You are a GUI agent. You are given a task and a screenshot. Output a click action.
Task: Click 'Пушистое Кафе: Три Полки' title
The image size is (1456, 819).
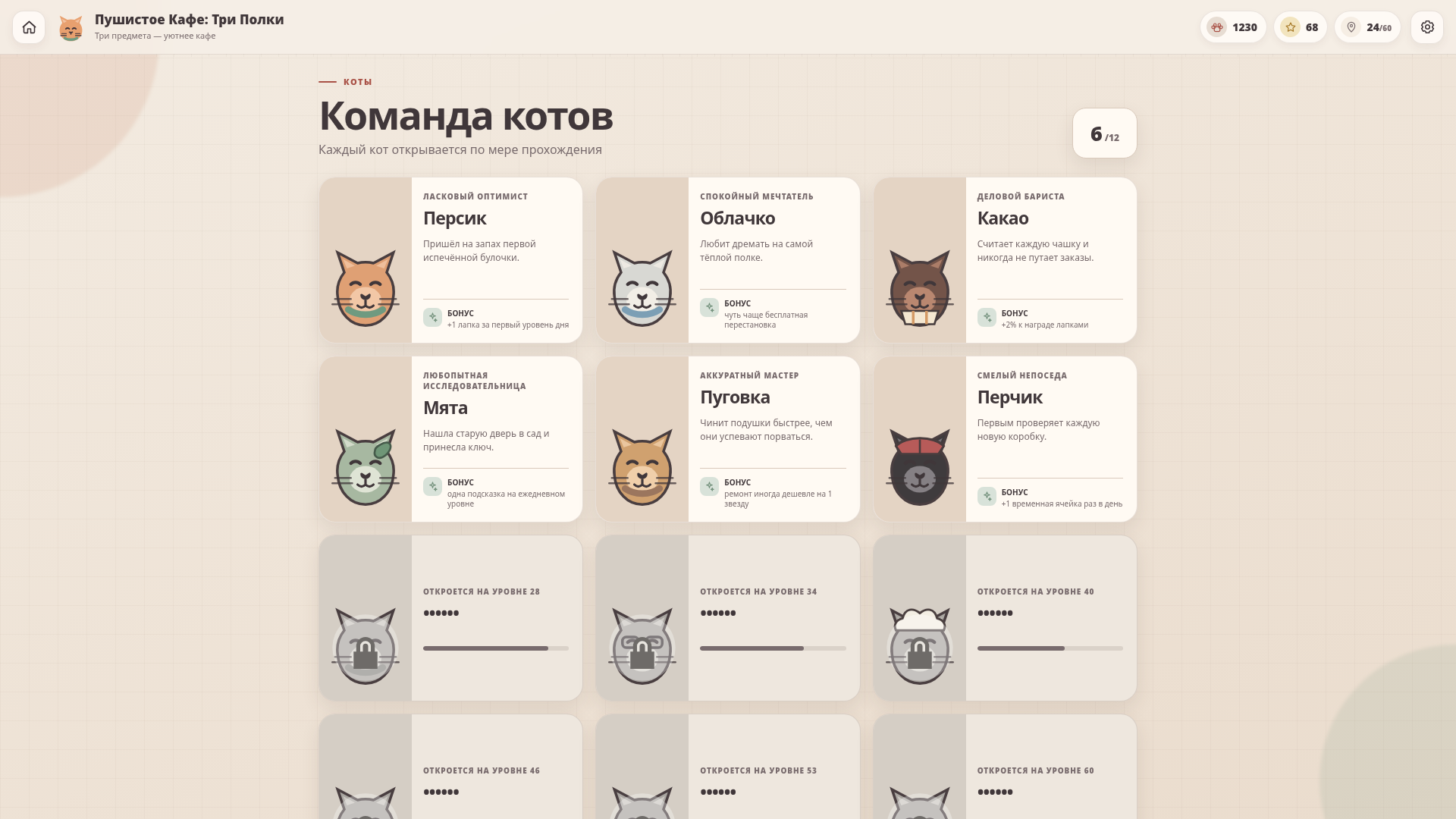click(x=190, y=20)
